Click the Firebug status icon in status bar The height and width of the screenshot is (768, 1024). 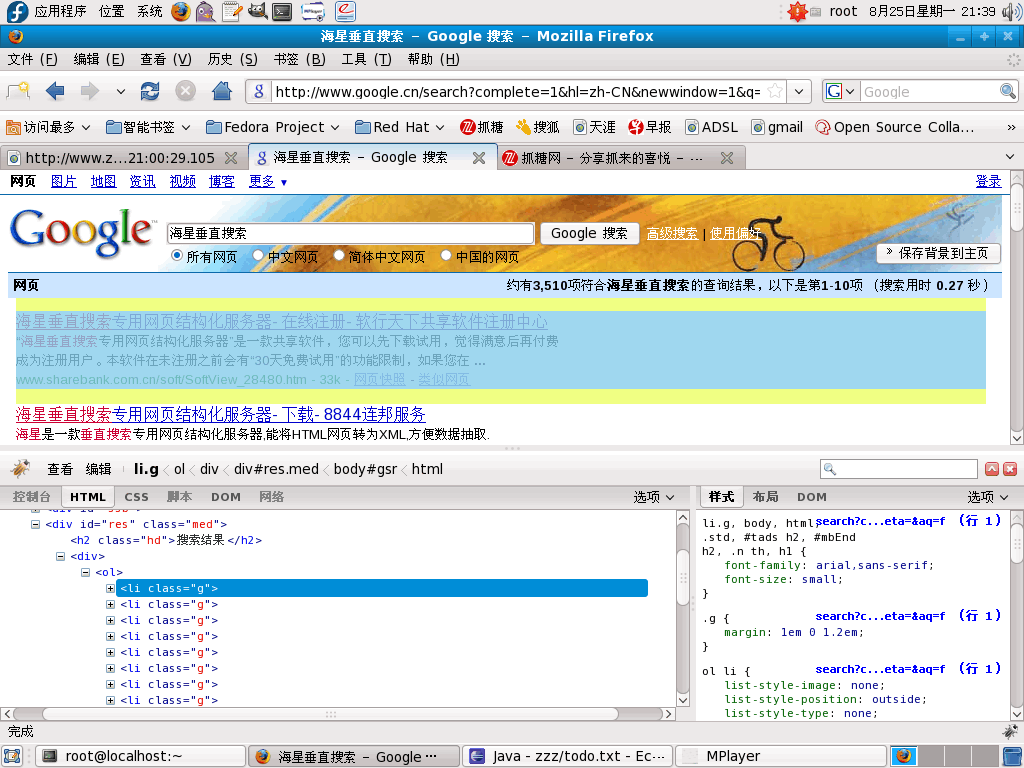pyautogui.click(x=1010, y=731)
